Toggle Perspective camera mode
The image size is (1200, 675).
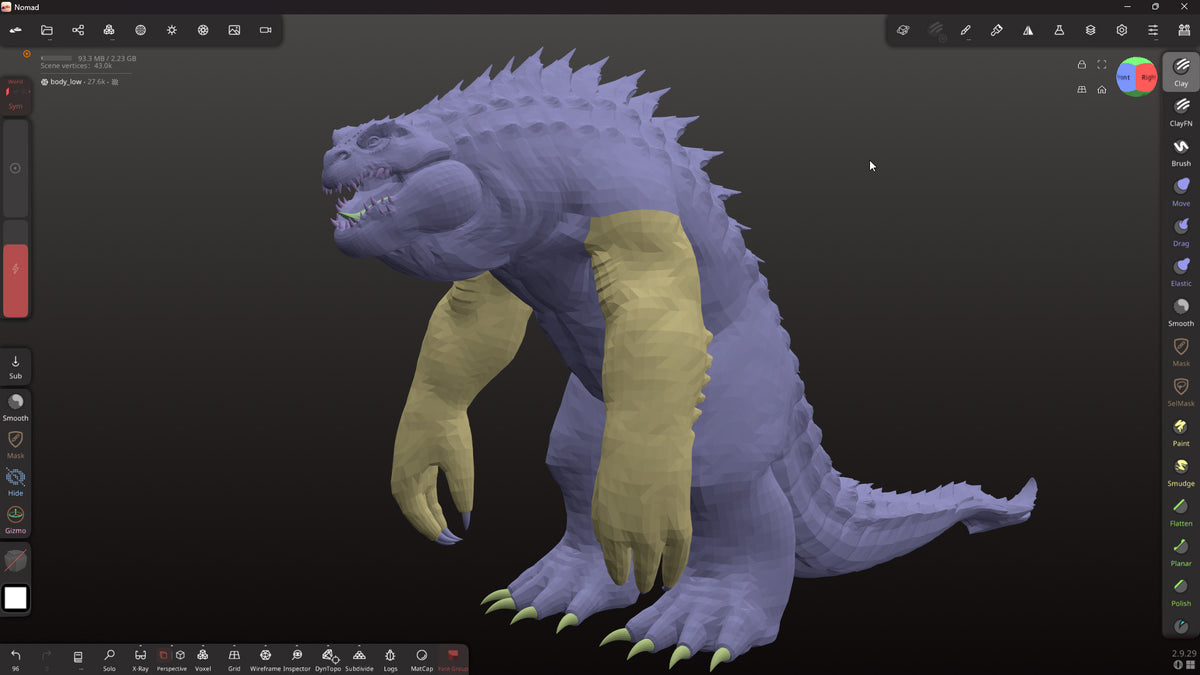[x=171, y=659]
